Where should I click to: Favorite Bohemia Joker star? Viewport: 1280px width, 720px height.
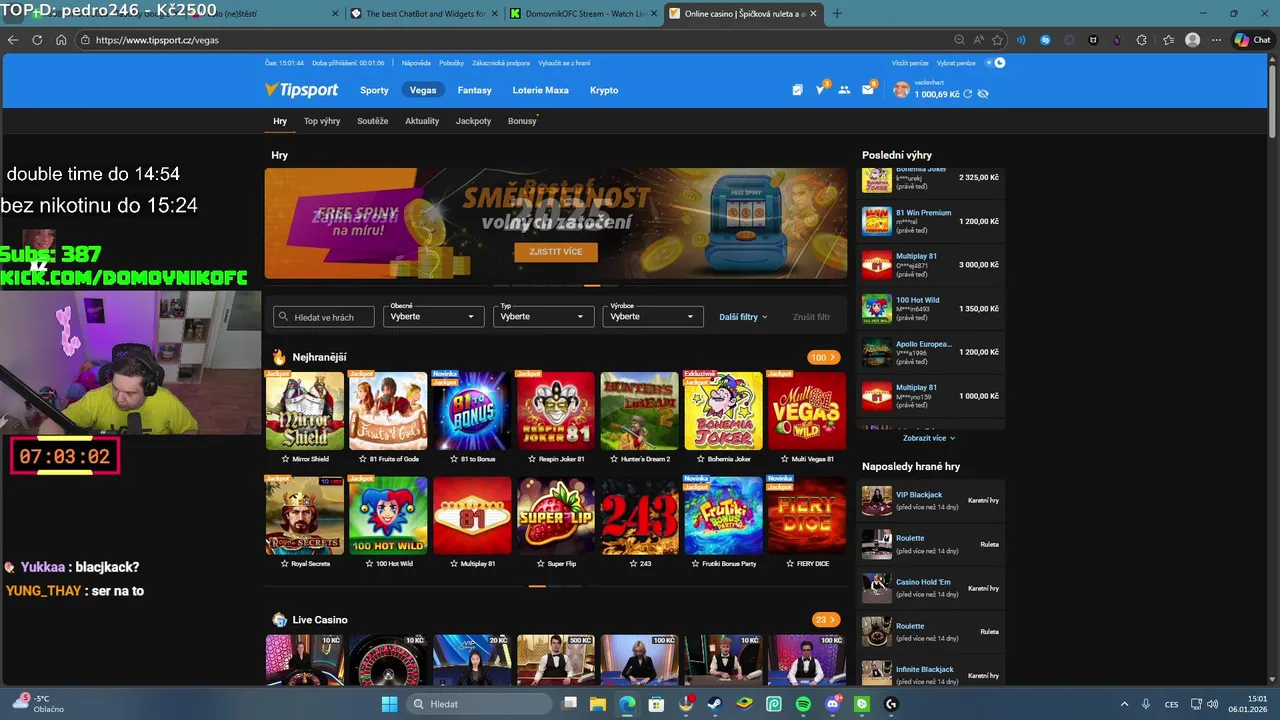[701, 459]
